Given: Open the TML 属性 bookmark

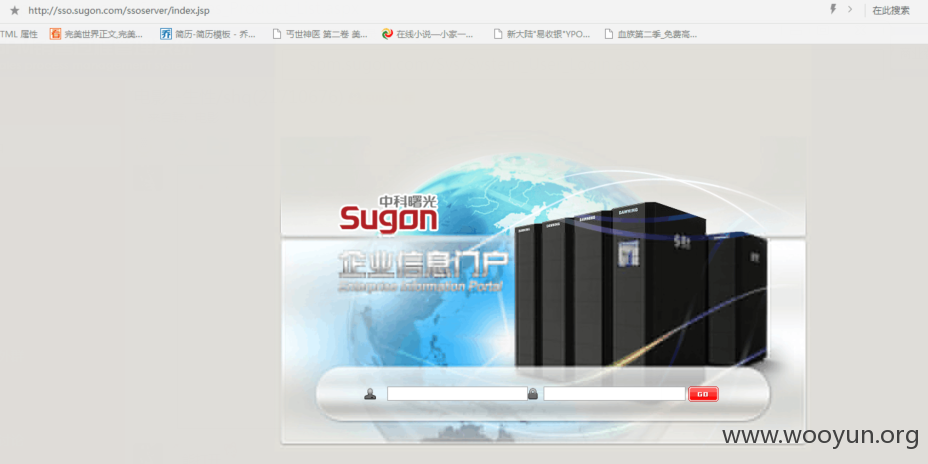Looking at the screenshot, I should click(x=19, y=34).
